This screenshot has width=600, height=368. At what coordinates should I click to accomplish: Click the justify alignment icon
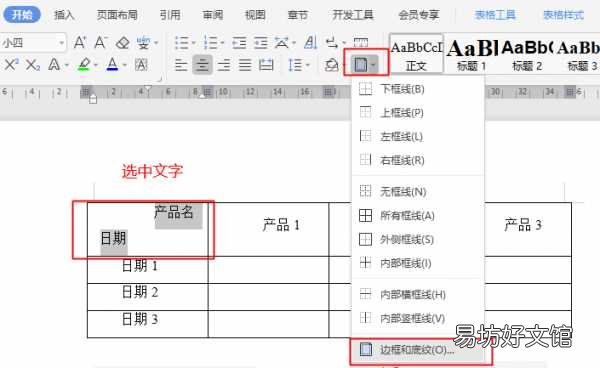click(x=245, y=65)
